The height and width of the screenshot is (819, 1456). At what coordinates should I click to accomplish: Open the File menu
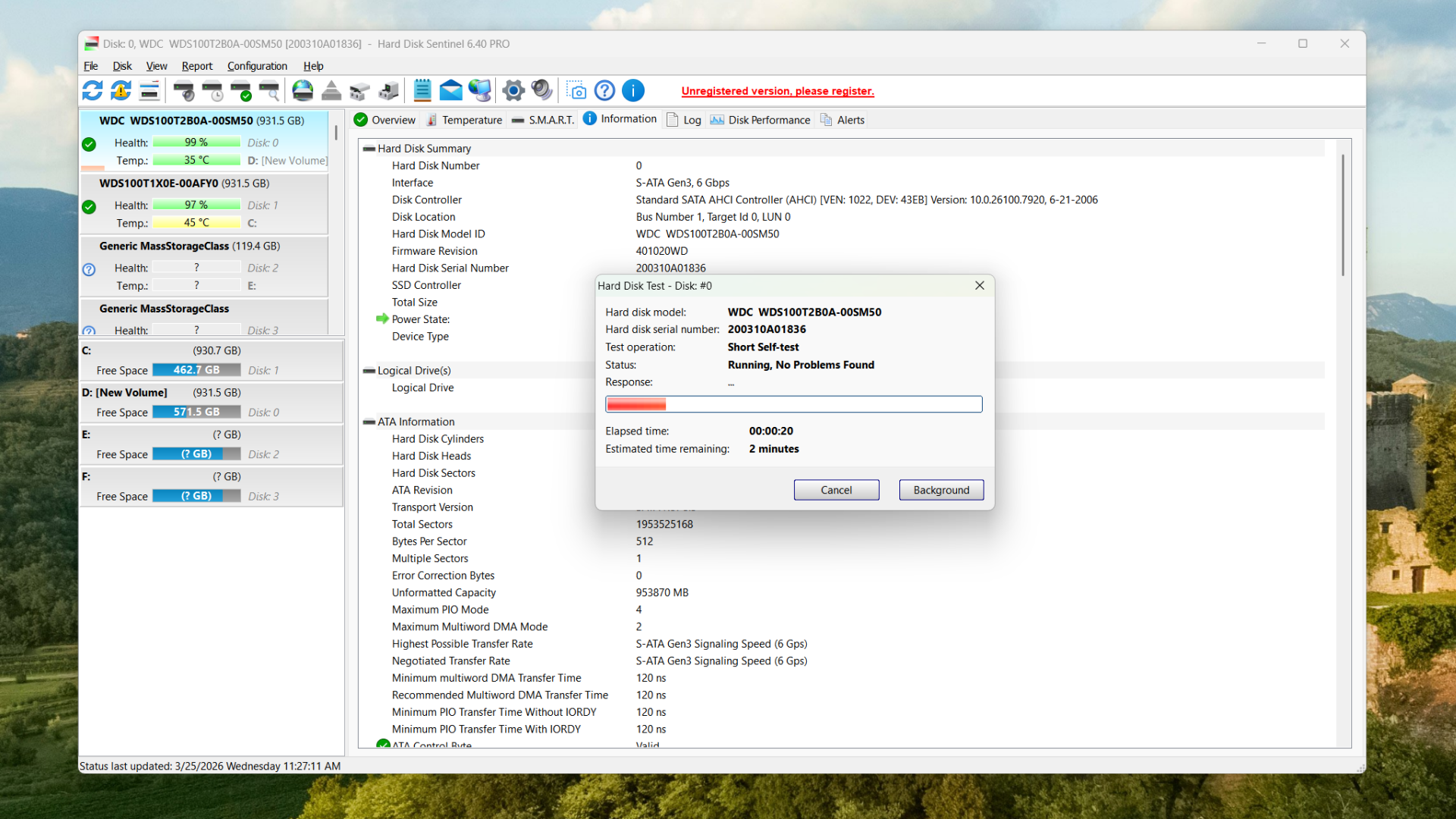pos(91,66)
